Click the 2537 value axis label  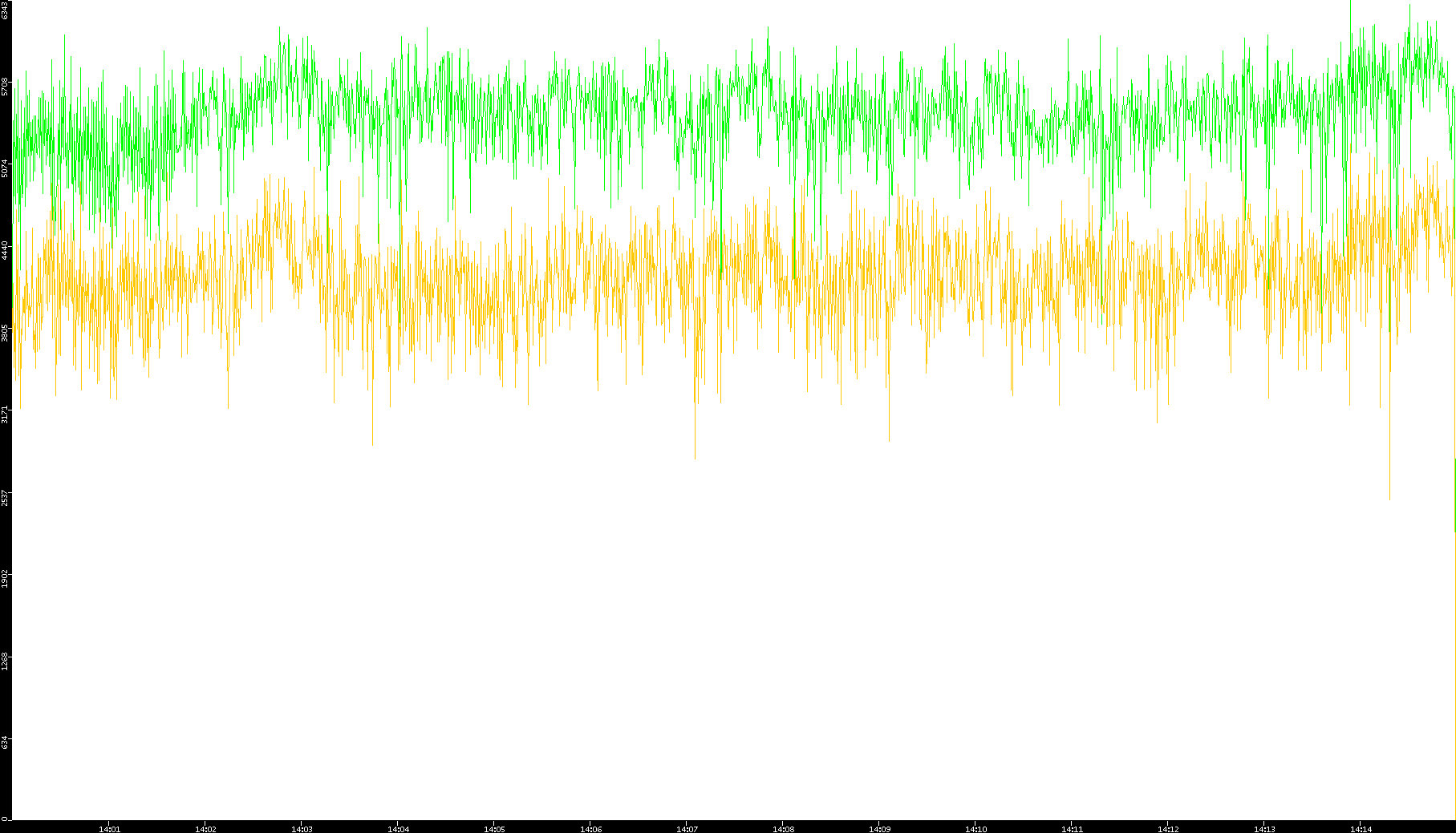(5, 496)
